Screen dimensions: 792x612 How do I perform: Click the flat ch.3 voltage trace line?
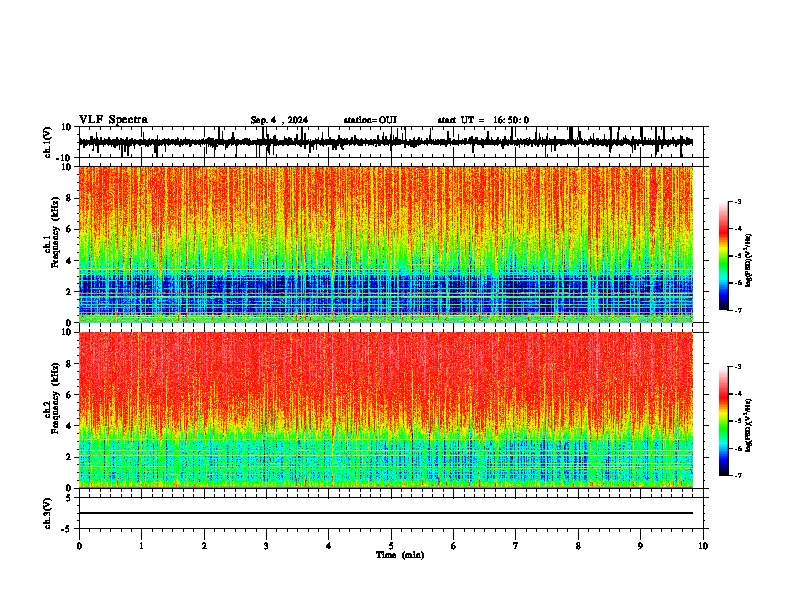pos(386,513)
